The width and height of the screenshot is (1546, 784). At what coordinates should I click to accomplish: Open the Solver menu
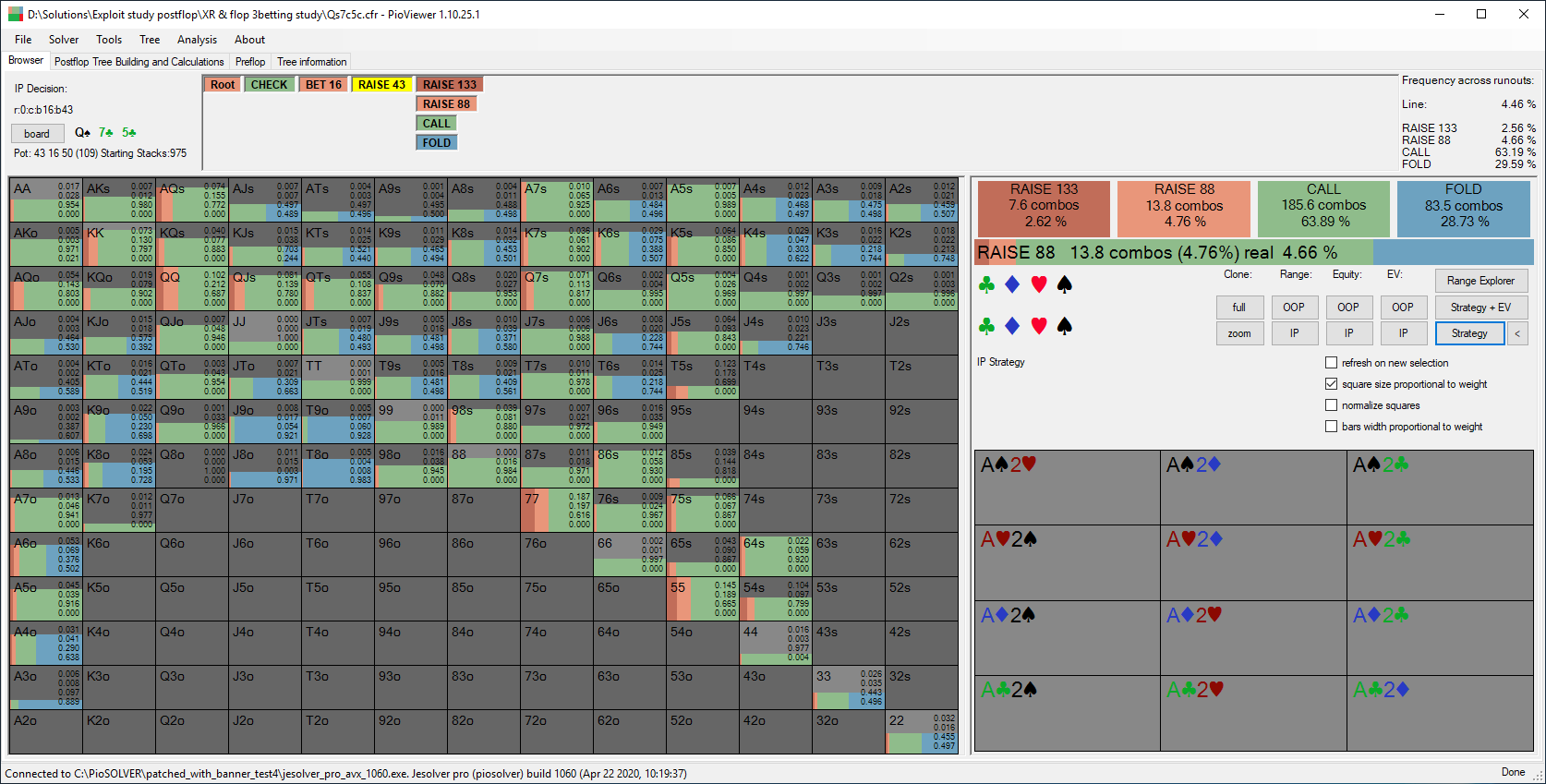pyautogui.click(x=64, y=40)
